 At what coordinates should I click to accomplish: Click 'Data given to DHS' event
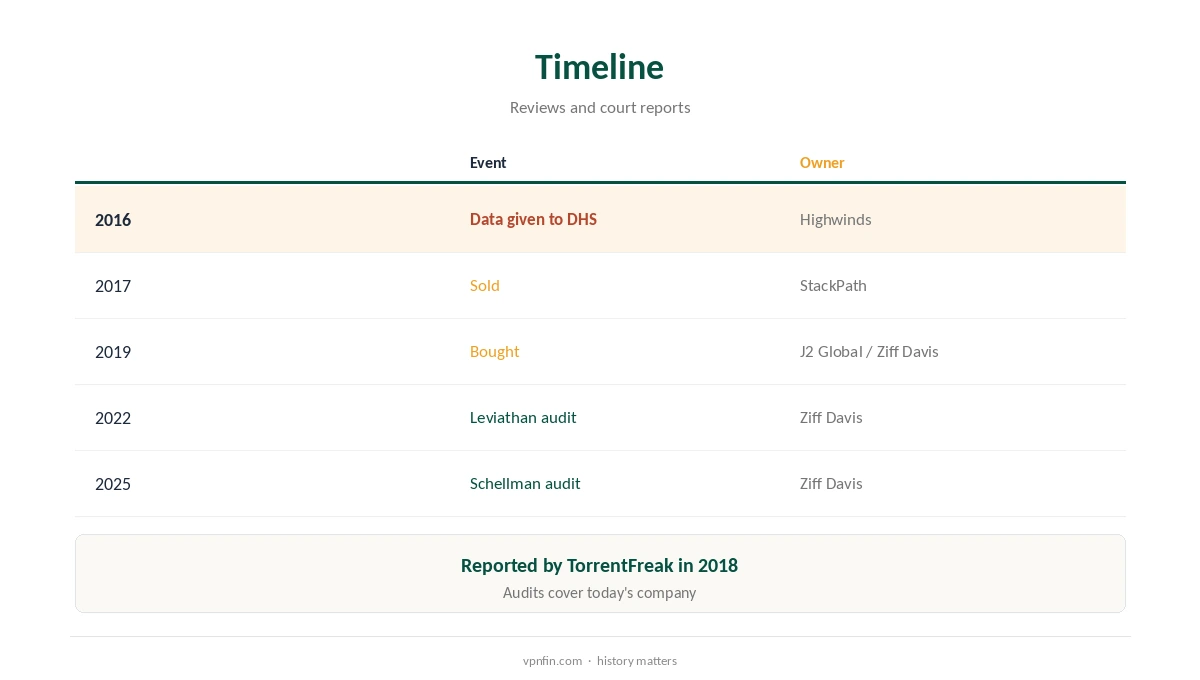[533, 219]
